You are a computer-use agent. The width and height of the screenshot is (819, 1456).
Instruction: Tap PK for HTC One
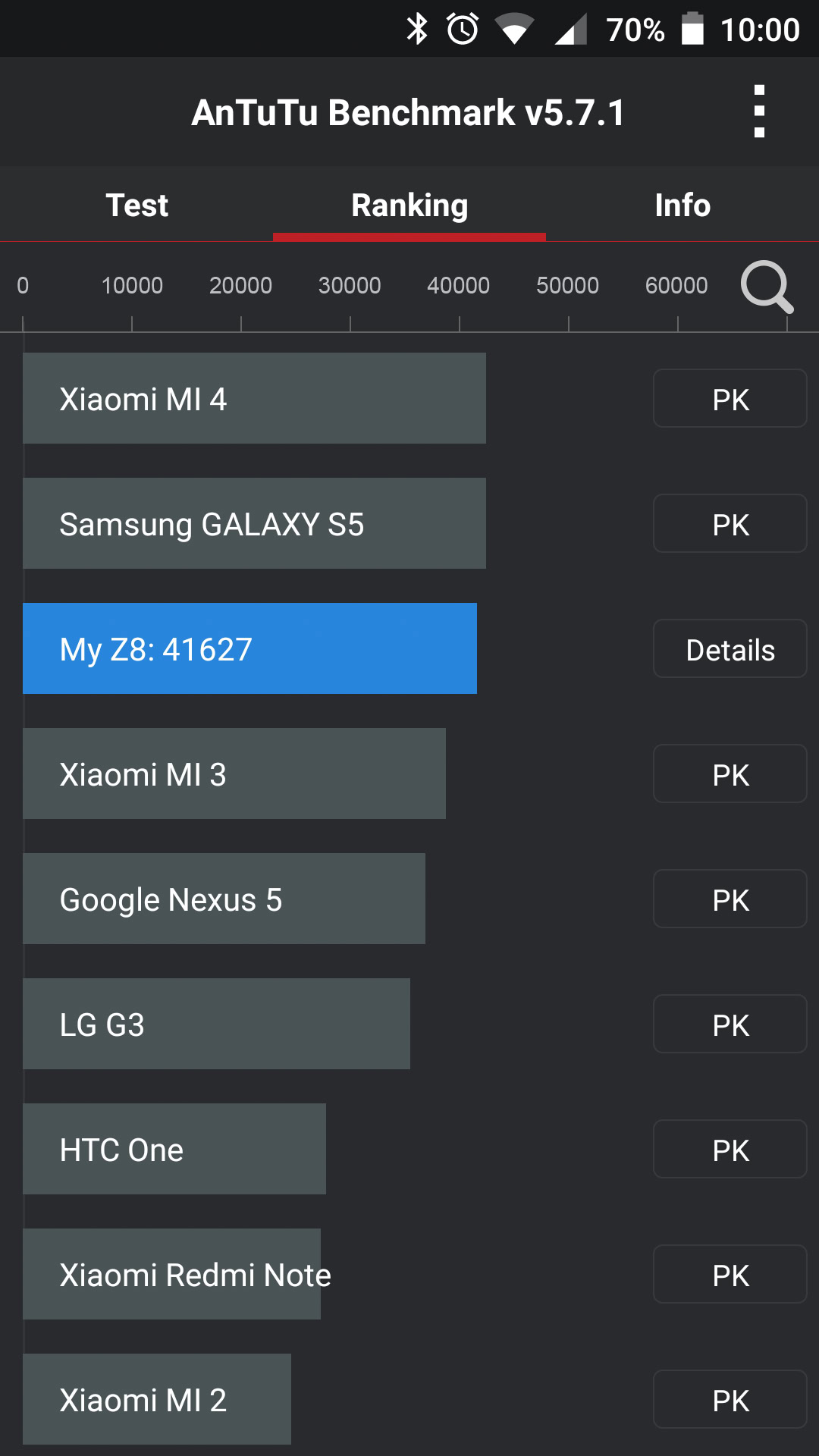(730, 1150)
